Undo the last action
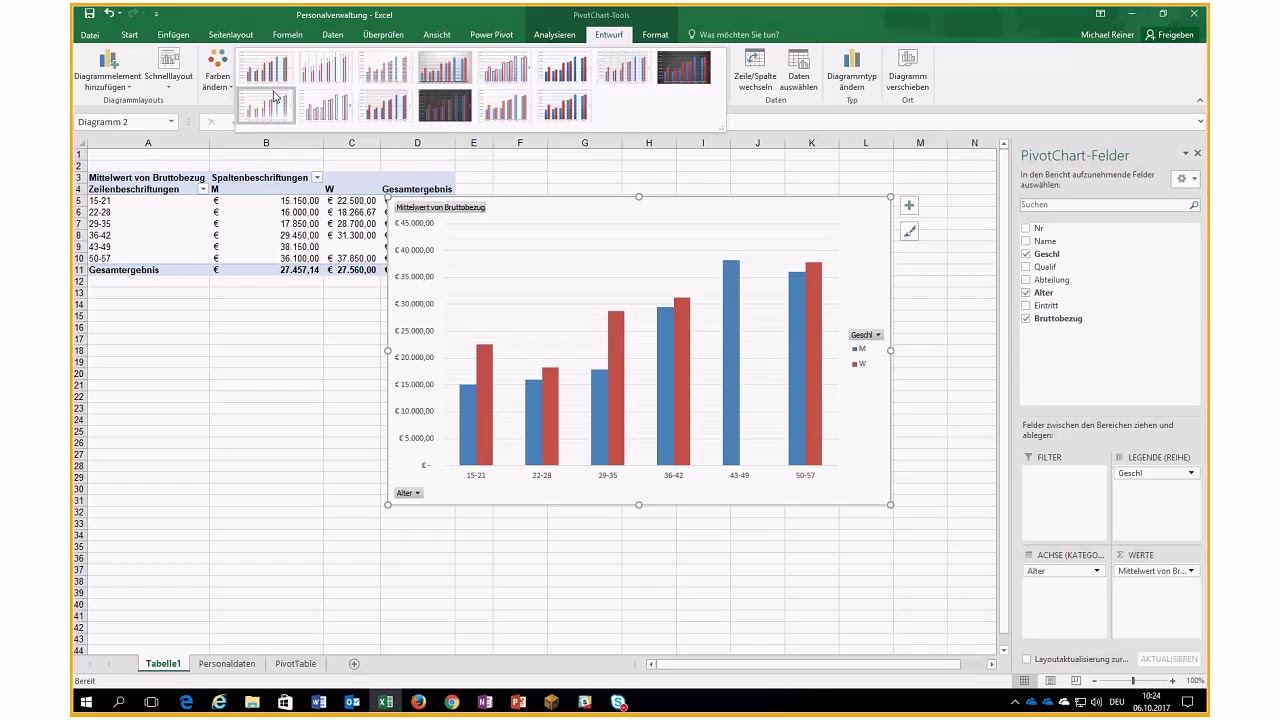1280x720 pixels. point(110,14)
